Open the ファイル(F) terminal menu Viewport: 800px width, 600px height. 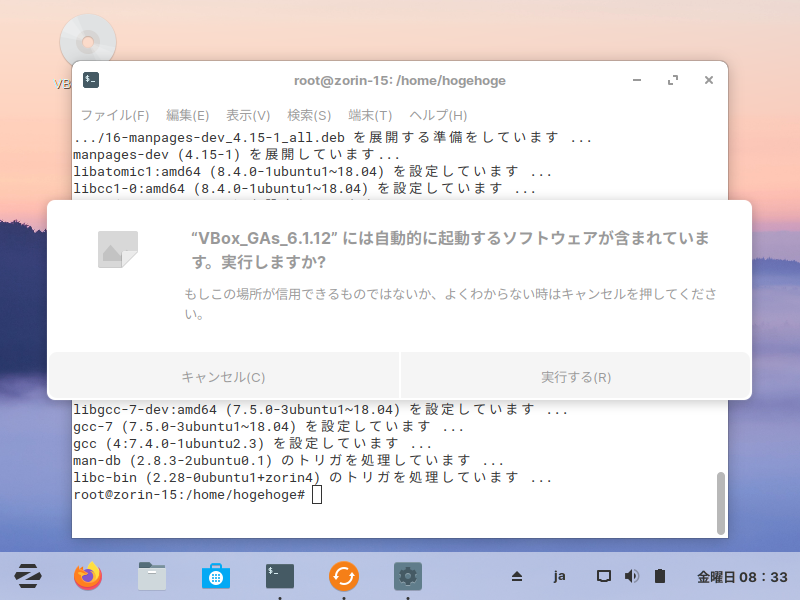coord(115,115)
